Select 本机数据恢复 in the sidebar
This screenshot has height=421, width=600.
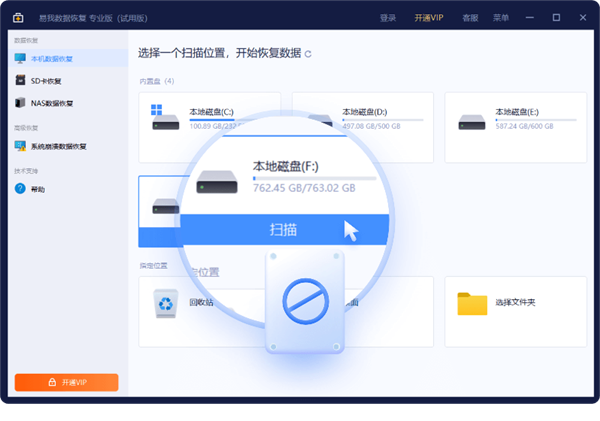pos(68,59)
